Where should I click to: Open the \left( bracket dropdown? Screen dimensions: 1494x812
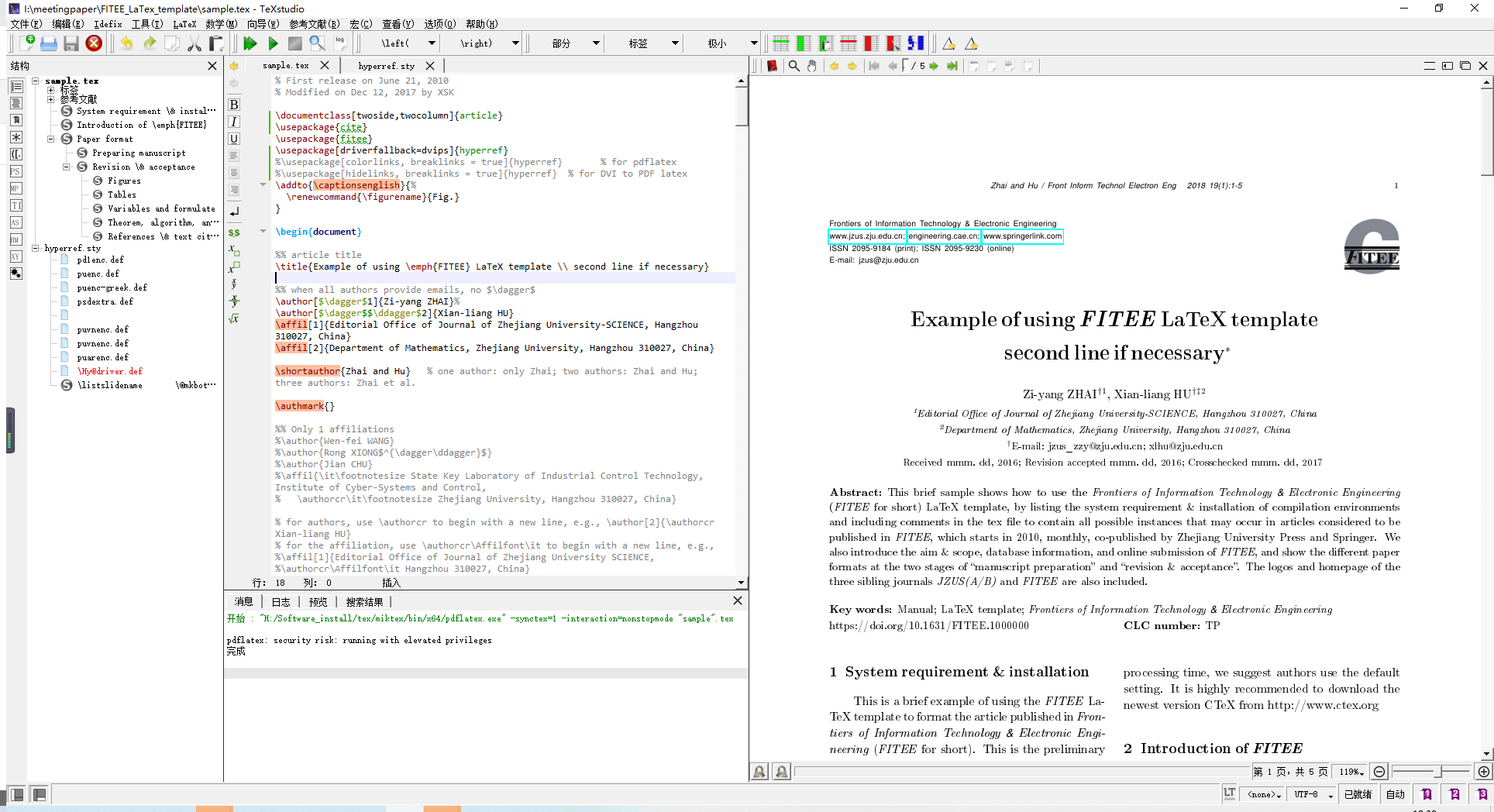[x=432, y=43]
